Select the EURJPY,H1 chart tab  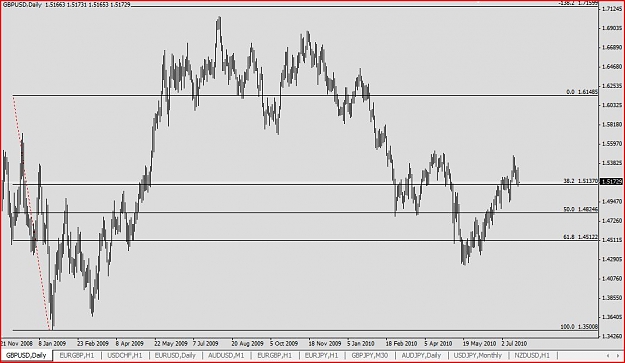(x=321, y=355)
